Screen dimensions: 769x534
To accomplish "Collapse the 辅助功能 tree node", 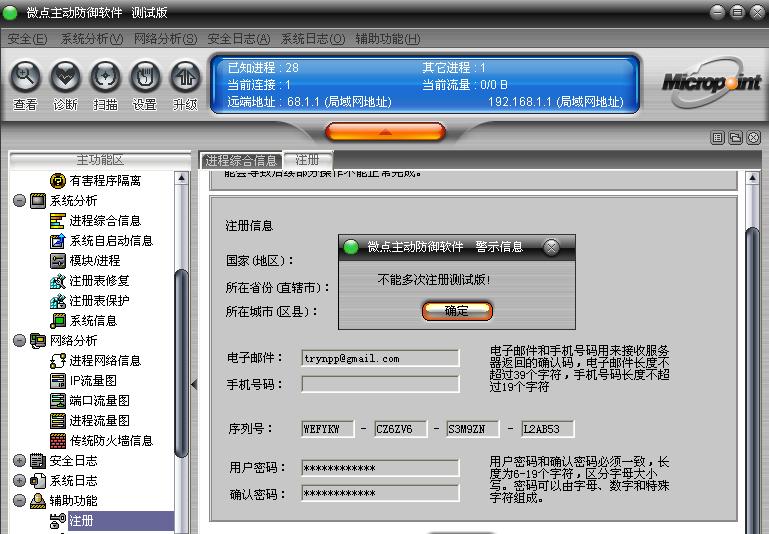I will (20, 501).
